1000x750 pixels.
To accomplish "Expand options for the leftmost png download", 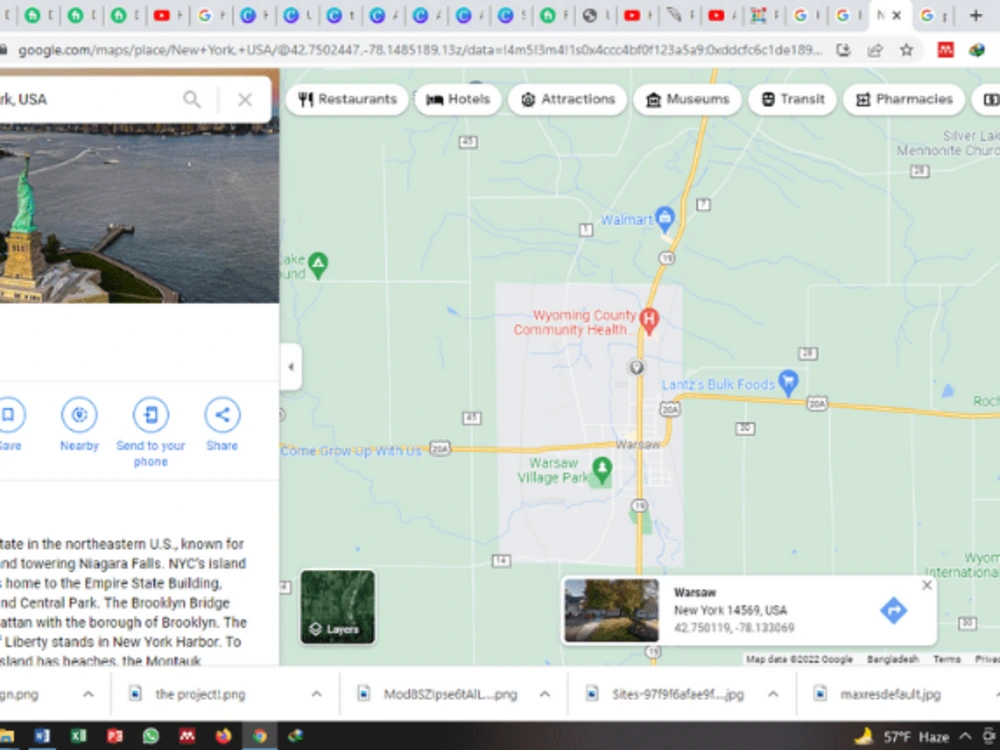I will [x=89, y=694].
